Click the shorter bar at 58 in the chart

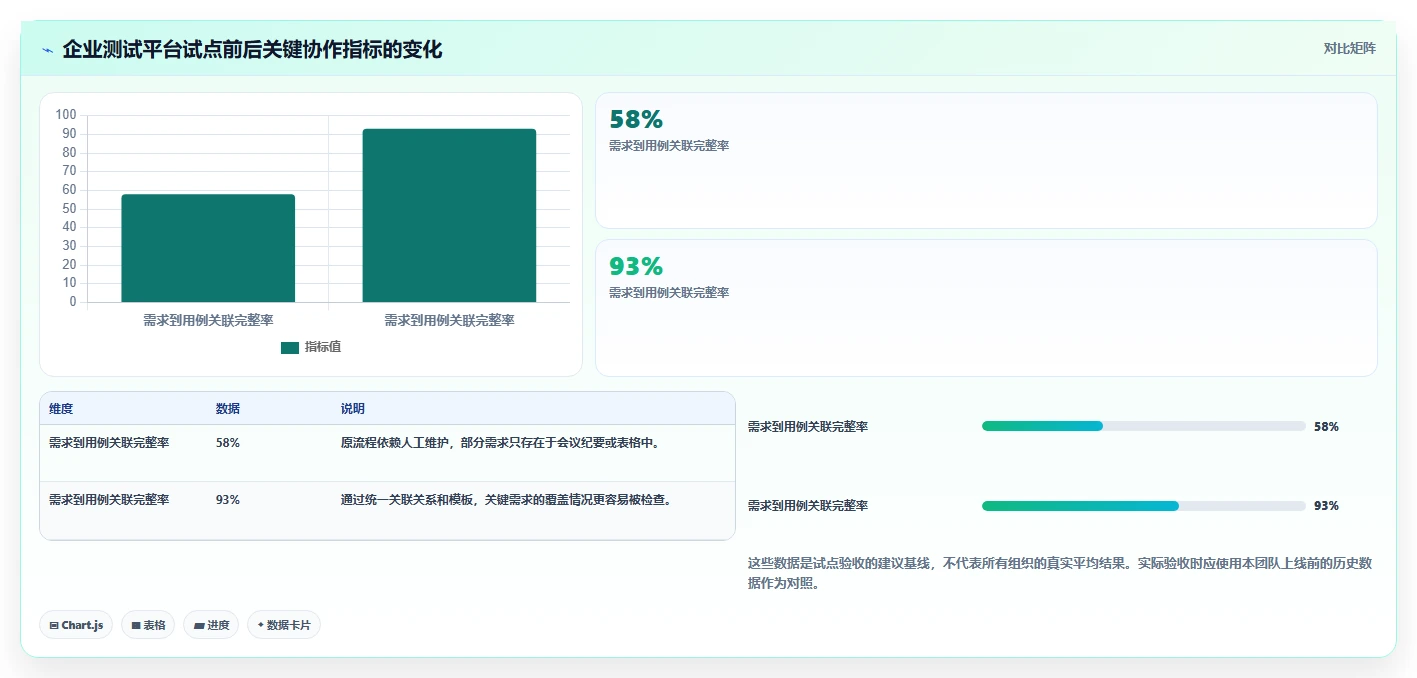tap(208, 248)
